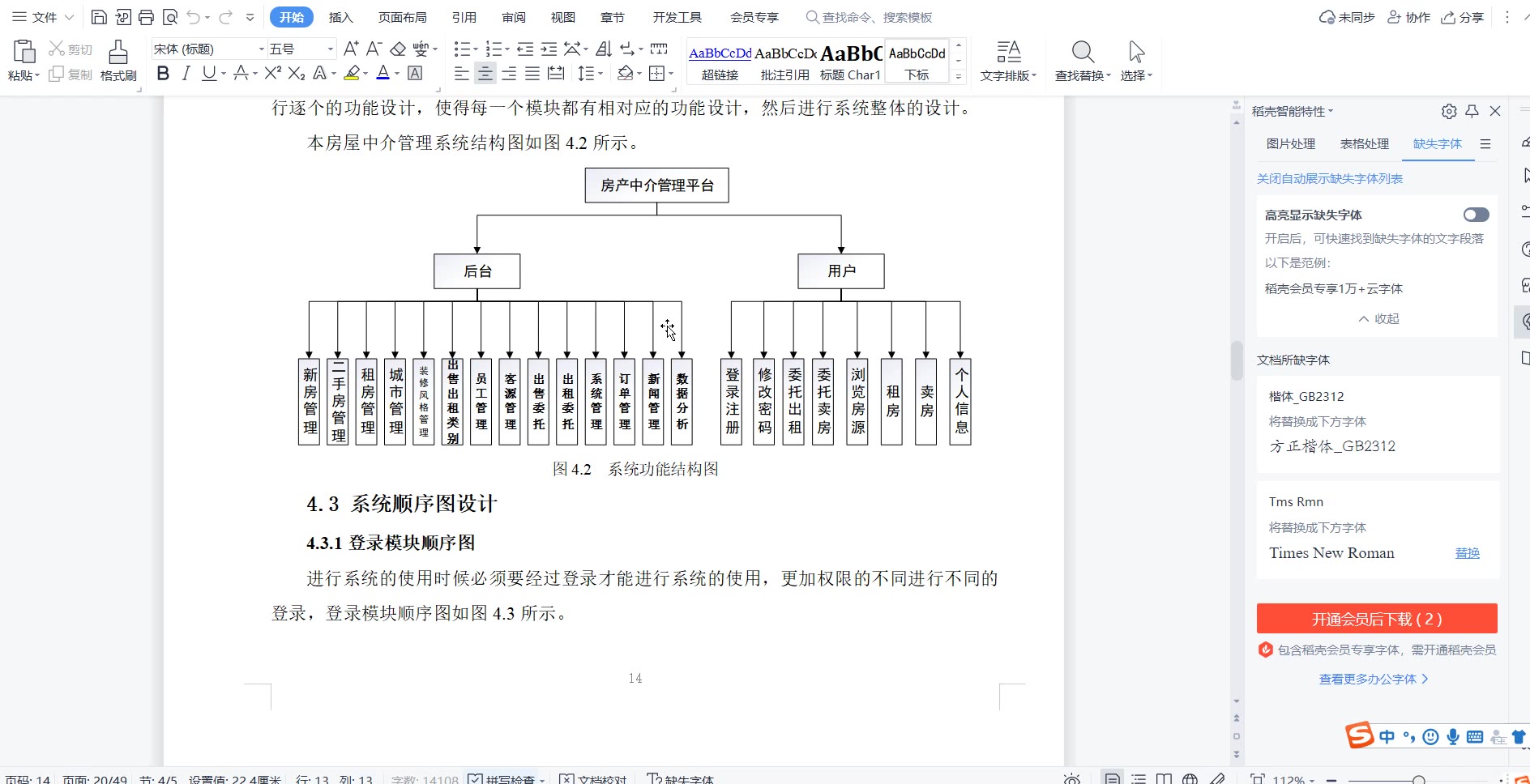Click the Find and Replace magnifier icon

click(x=1083, y=52)
